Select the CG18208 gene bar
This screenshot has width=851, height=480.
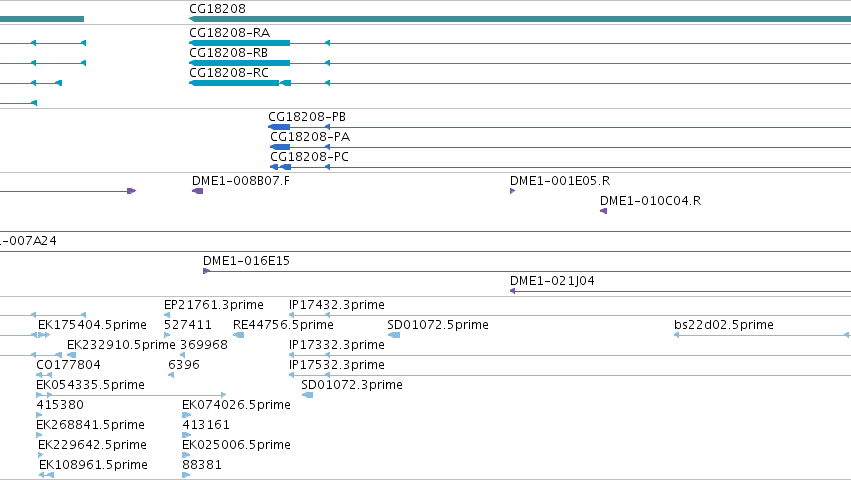[520, 19]
